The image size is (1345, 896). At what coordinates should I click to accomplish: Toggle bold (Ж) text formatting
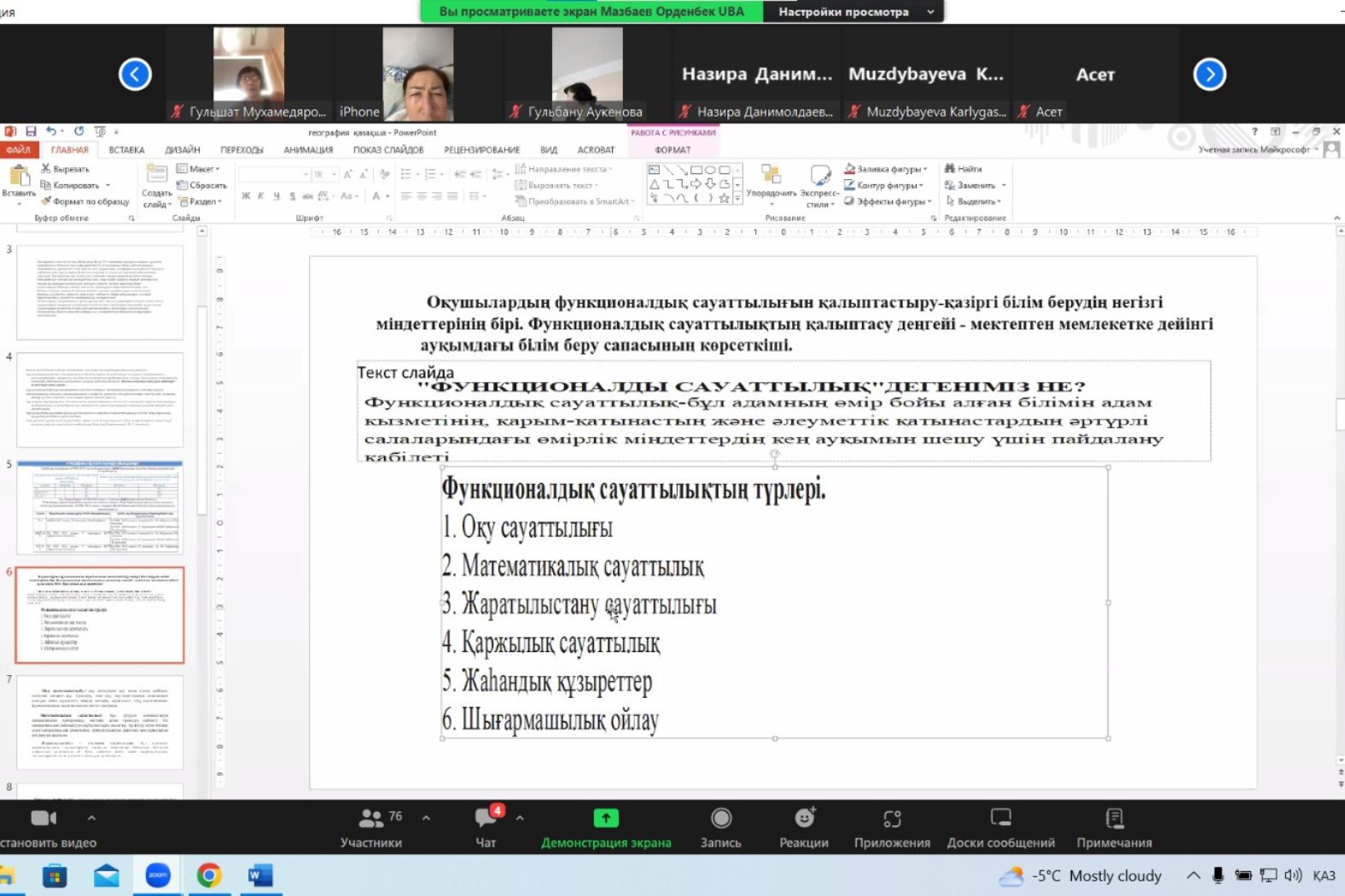(246, 196)
